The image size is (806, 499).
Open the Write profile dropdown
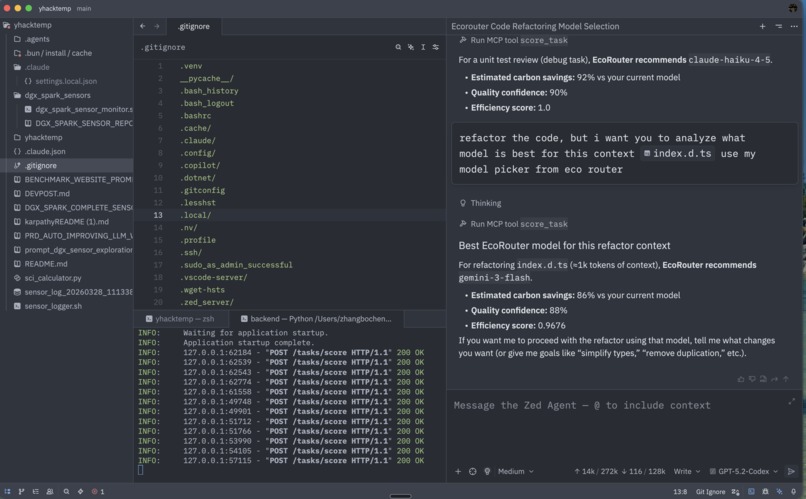pyautogui.click(x=687, y=471)
